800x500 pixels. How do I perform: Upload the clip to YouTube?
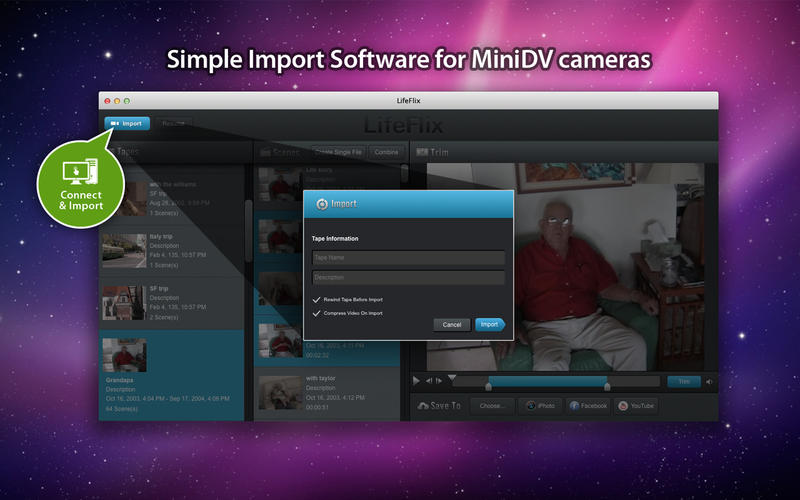click(x=637, y=406)
